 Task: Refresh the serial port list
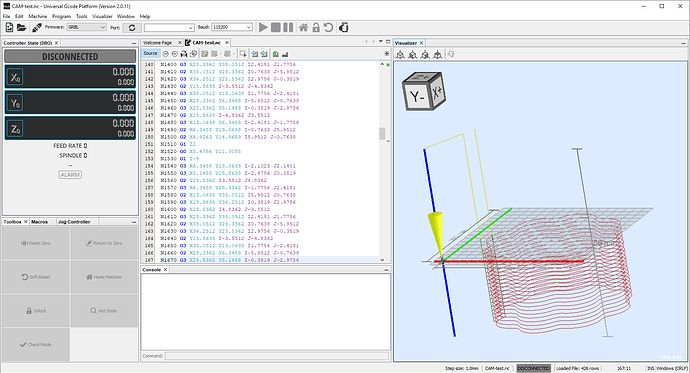(132, 27)
